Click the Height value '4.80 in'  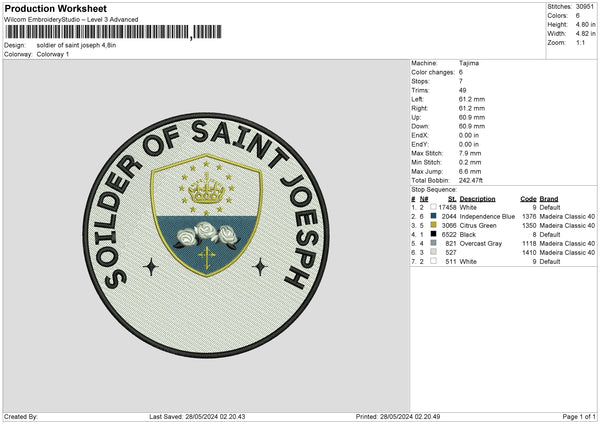point(585,24)
